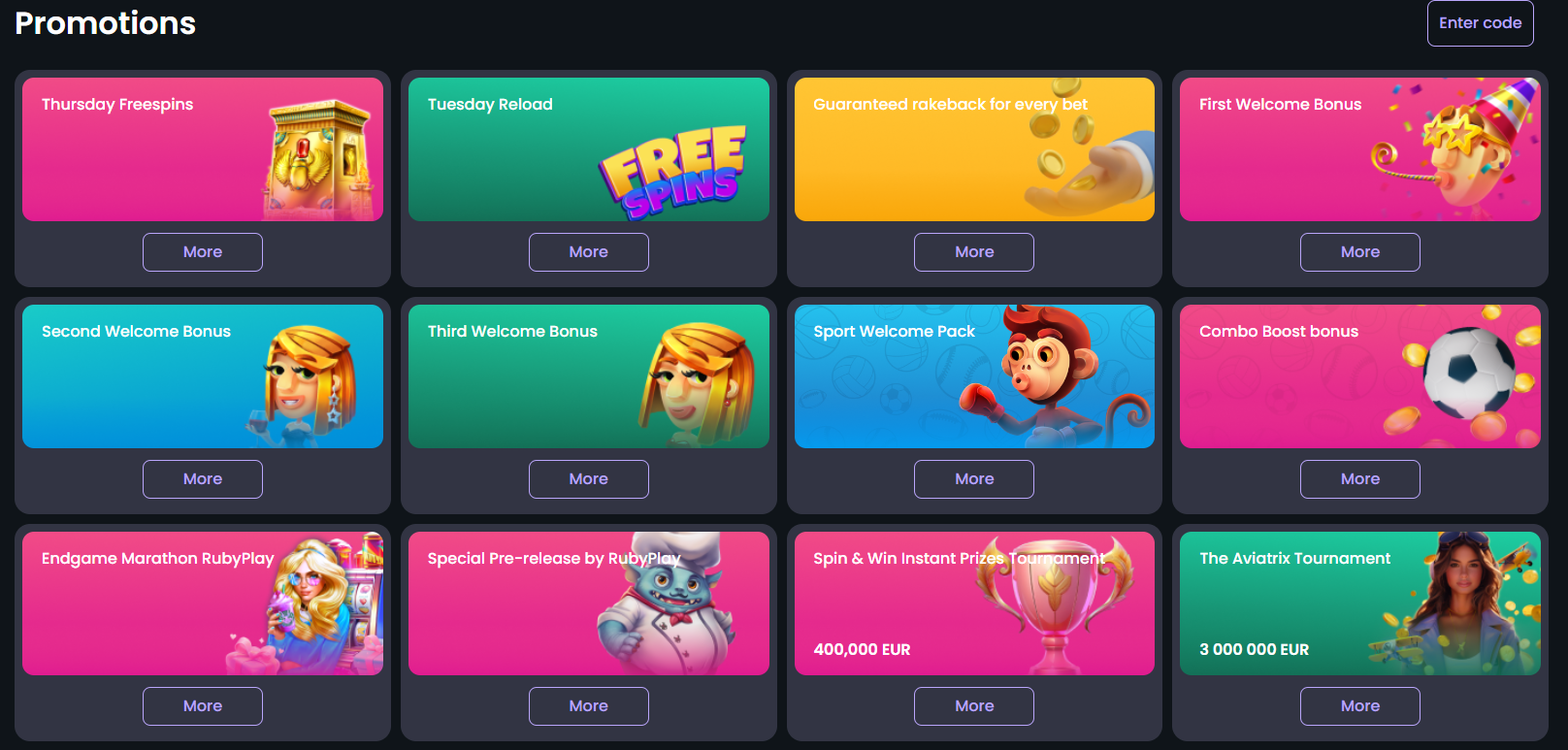The width and height of the screenshot is (1568, 750).
Task: Open the First Welcome Bonus banner
Action: [x=1360, y=149]
